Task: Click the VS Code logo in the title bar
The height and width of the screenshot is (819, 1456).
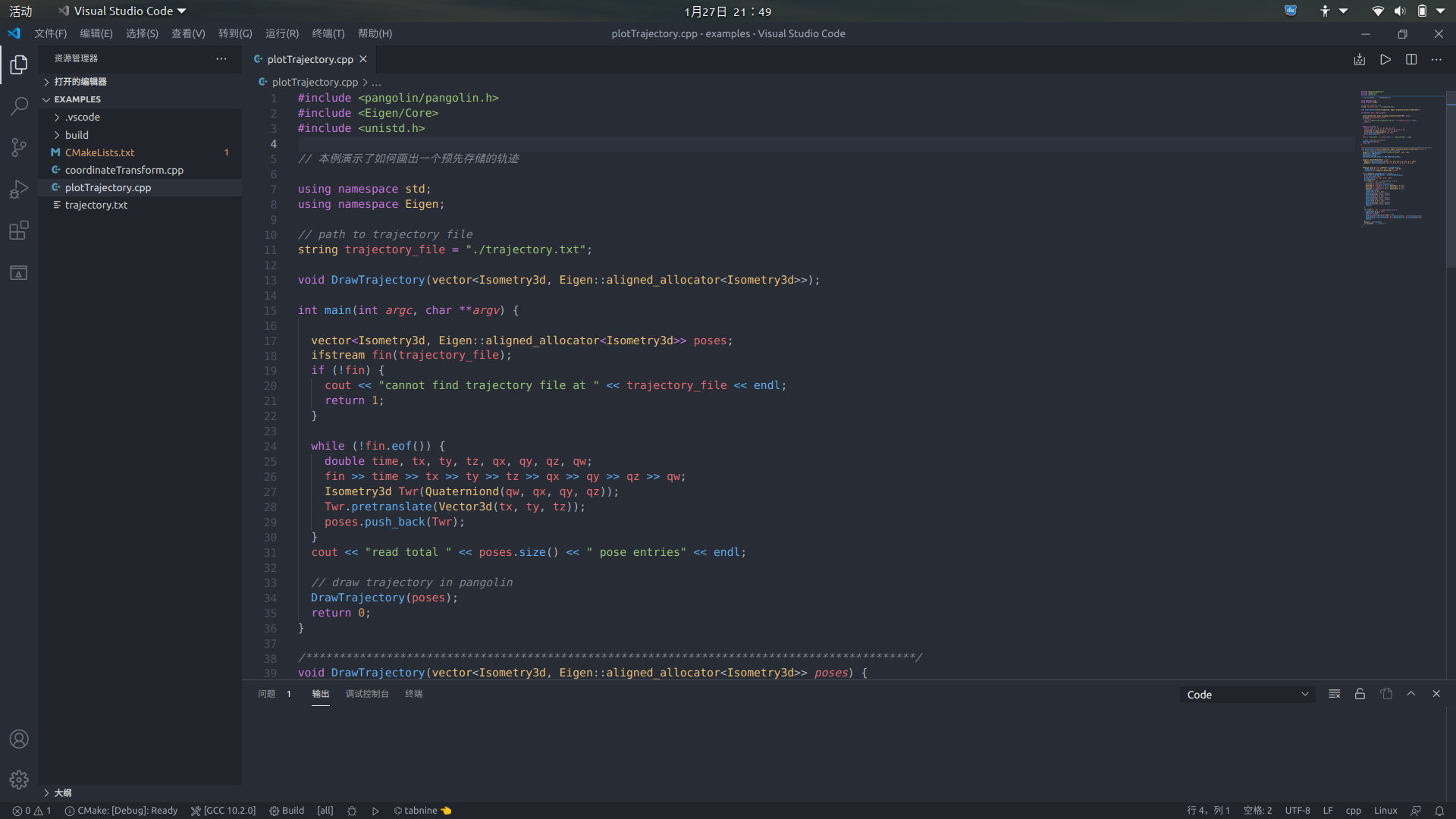Action: tap(14, 33)
